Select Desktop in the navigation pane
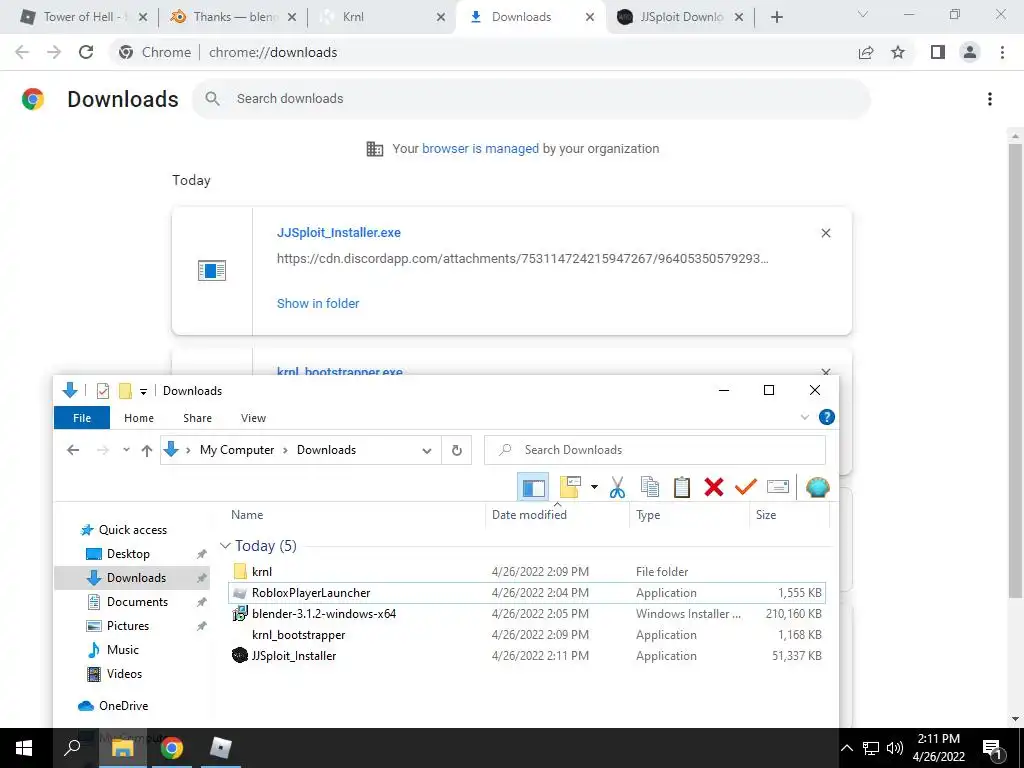 point(128,554)
